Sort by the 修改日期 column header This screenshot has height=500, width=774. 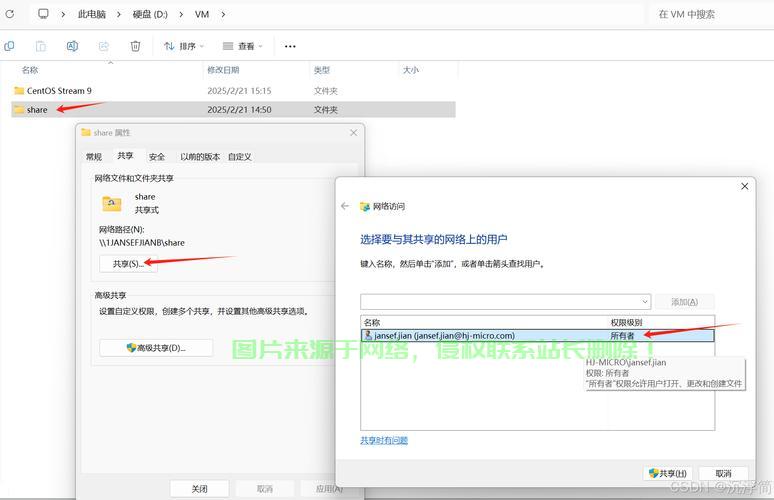223,70
